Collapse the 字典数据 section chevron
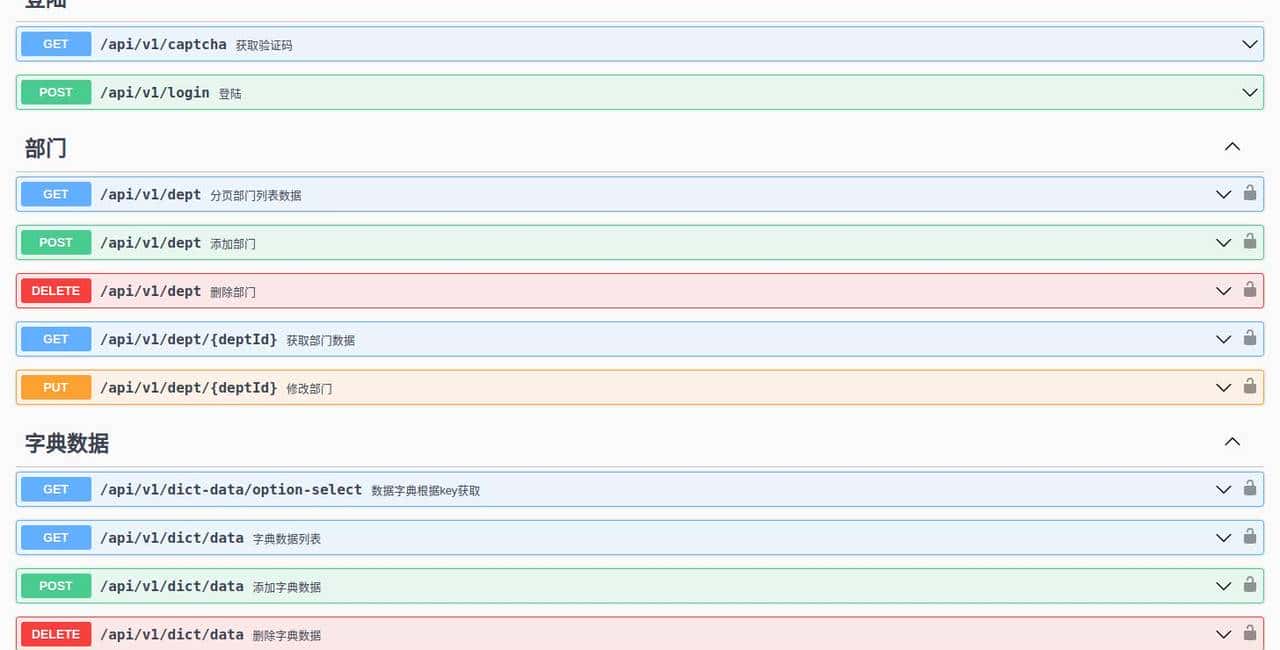This screenshot has width=1280, height=650. (1232, 442)
